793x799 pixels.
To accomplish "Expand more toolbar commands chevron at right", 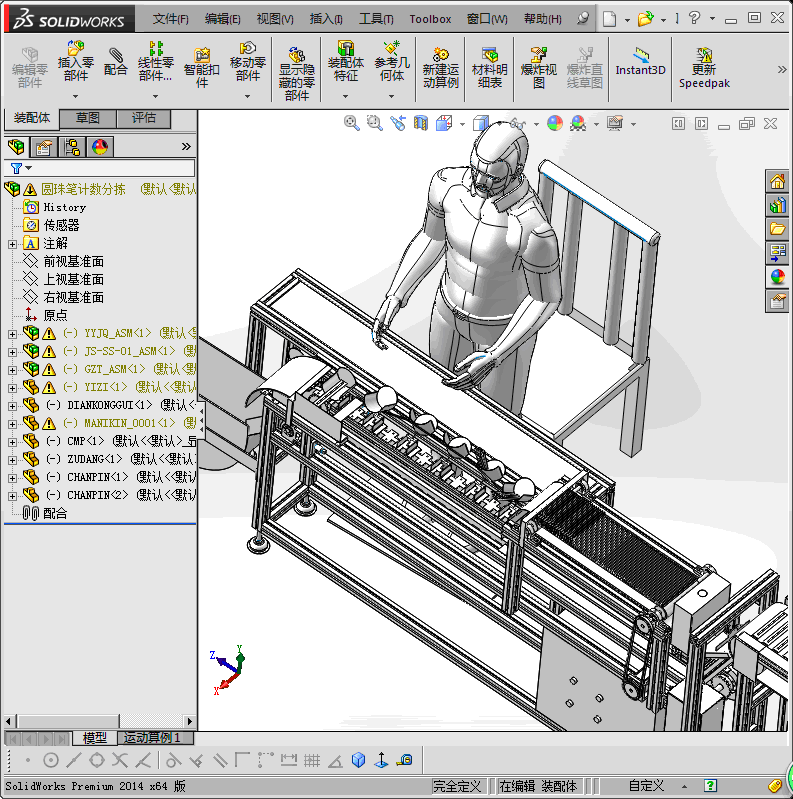I will [x=782, y=69].
